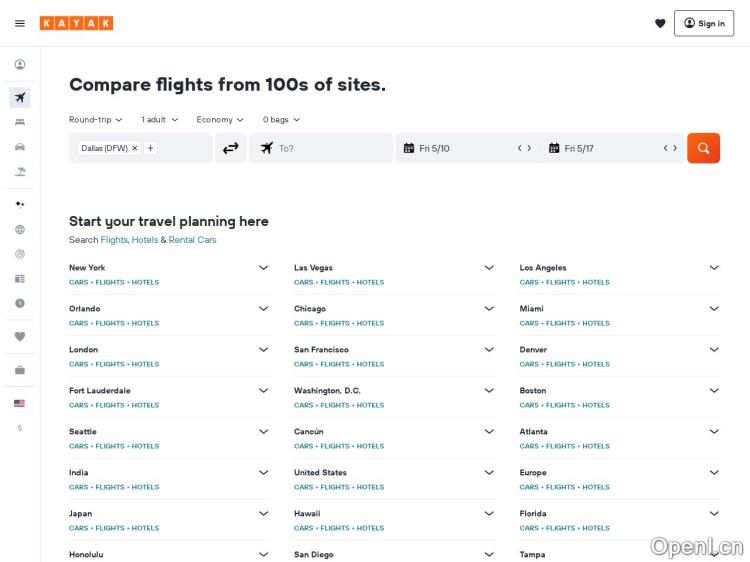750x562 pixels.
Task: Select the palm tree packages icon
Action: point(19,171)
